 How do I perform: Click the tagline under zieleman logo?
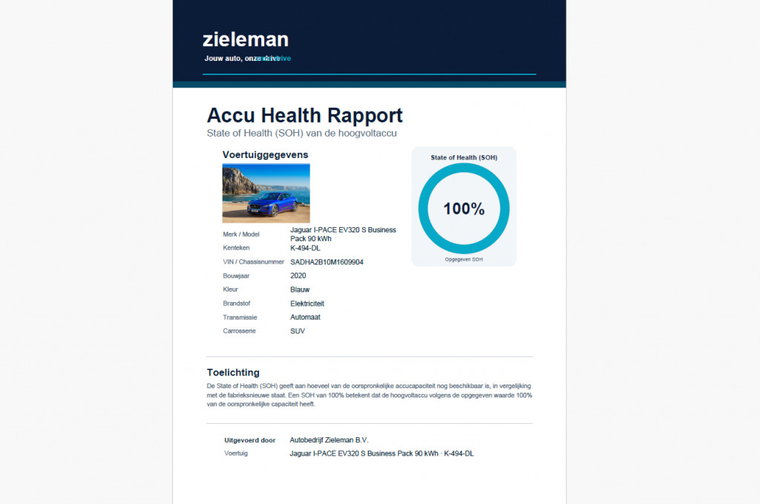[x=248, y=59]
